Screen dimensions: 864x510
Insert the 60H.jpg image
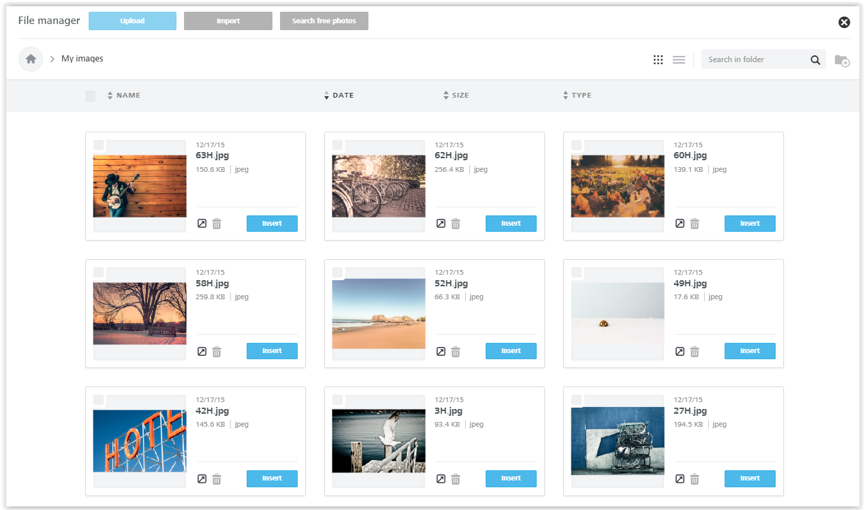pos(750,224)
